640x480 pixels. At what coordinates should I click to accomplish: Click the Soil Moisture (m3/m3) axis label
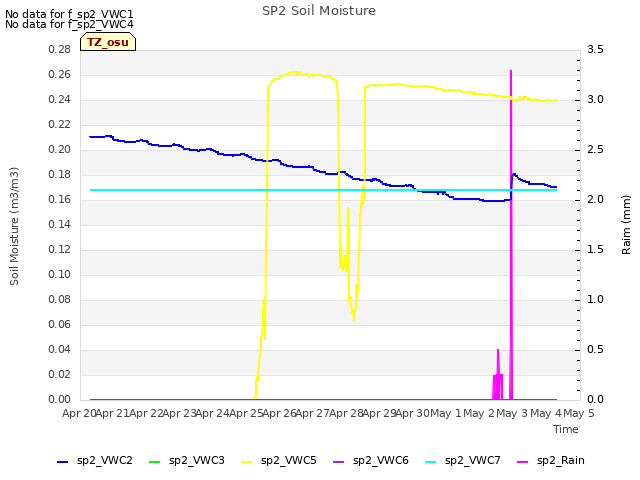pos(15,226)
